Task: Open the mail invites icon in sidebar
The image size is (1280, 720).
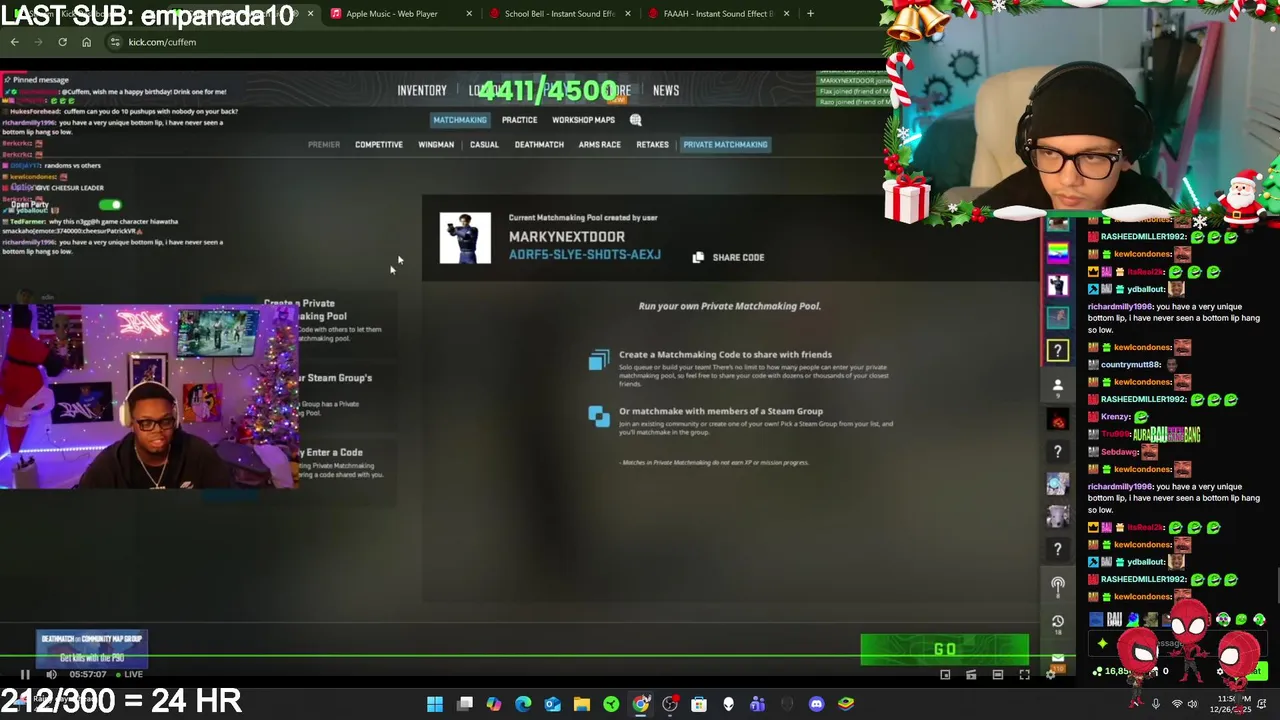Action: tap(1058, 658)
